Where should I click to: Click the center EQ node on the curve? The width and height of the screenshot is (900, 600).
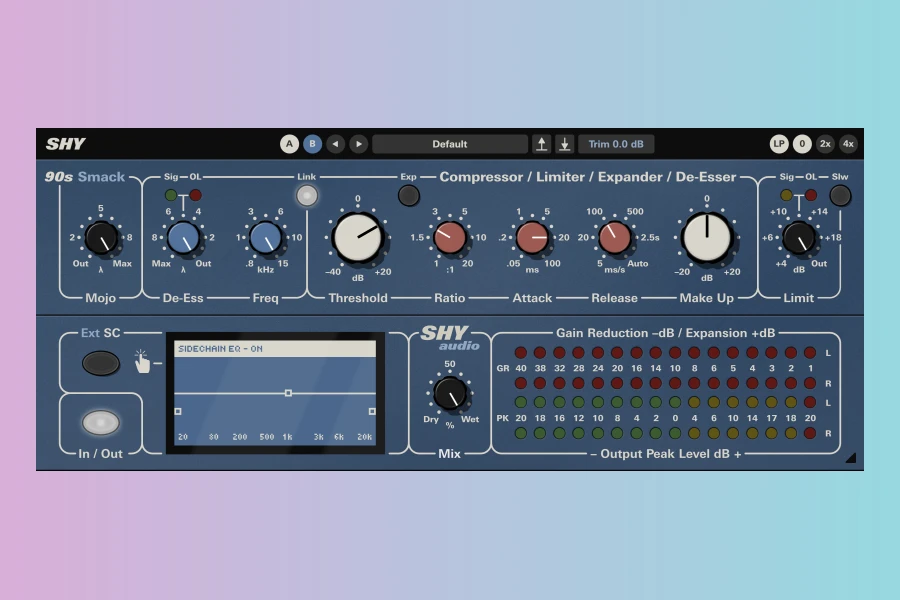click(x=288, y=393)
